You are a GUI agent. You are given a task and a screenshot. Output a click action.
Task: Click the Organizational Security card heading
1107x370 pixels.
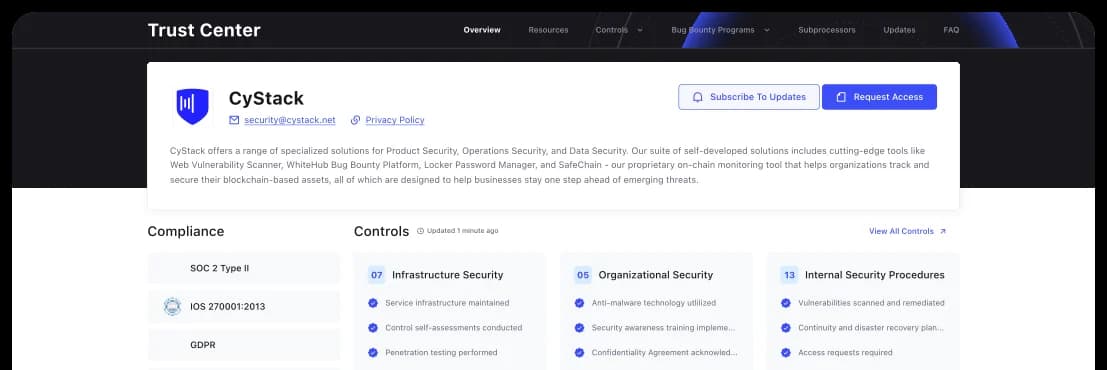(x=656, y=275)
